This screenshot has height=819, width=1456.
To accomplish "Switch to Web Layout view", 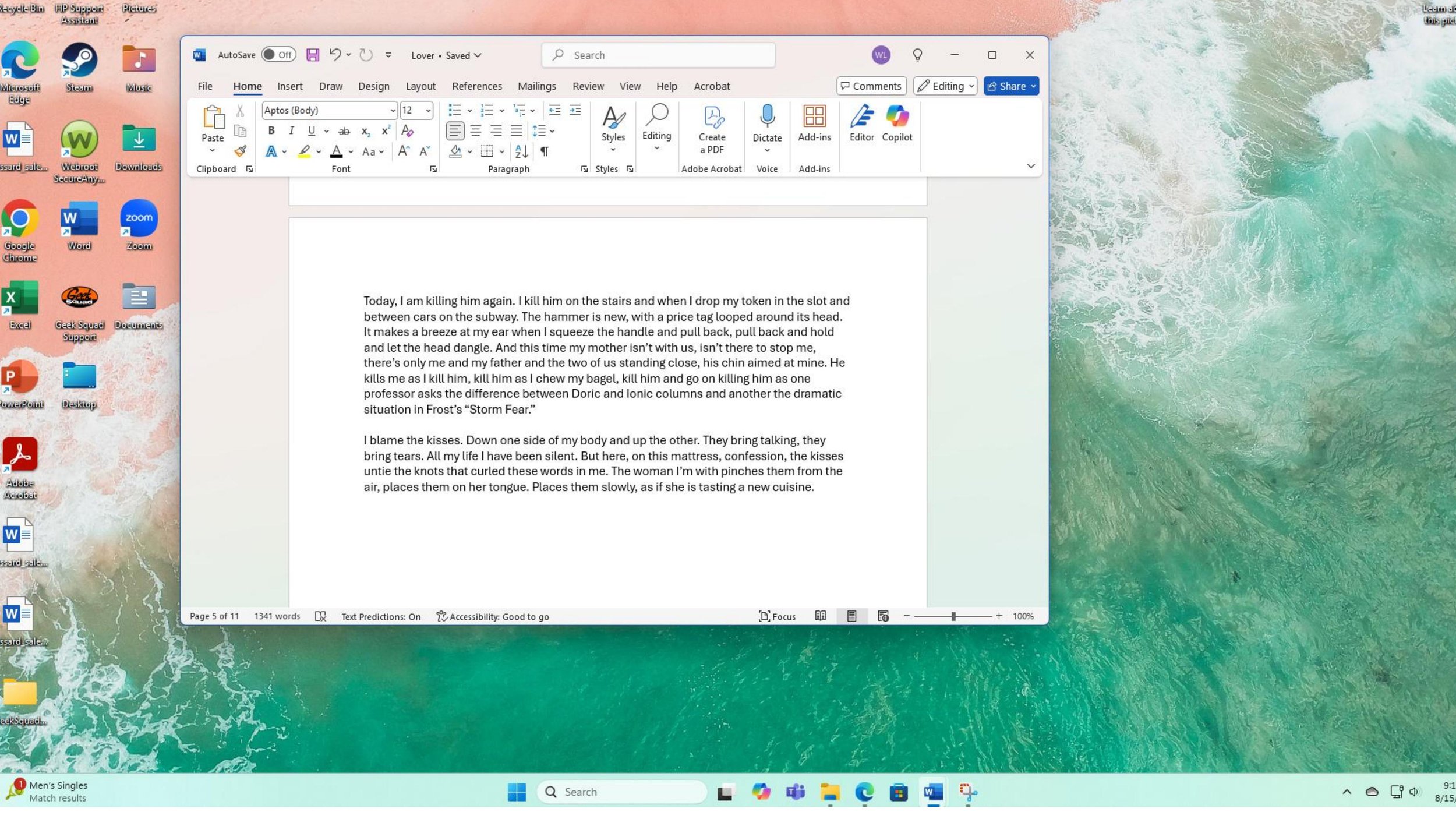I will [x=883, y=616].
